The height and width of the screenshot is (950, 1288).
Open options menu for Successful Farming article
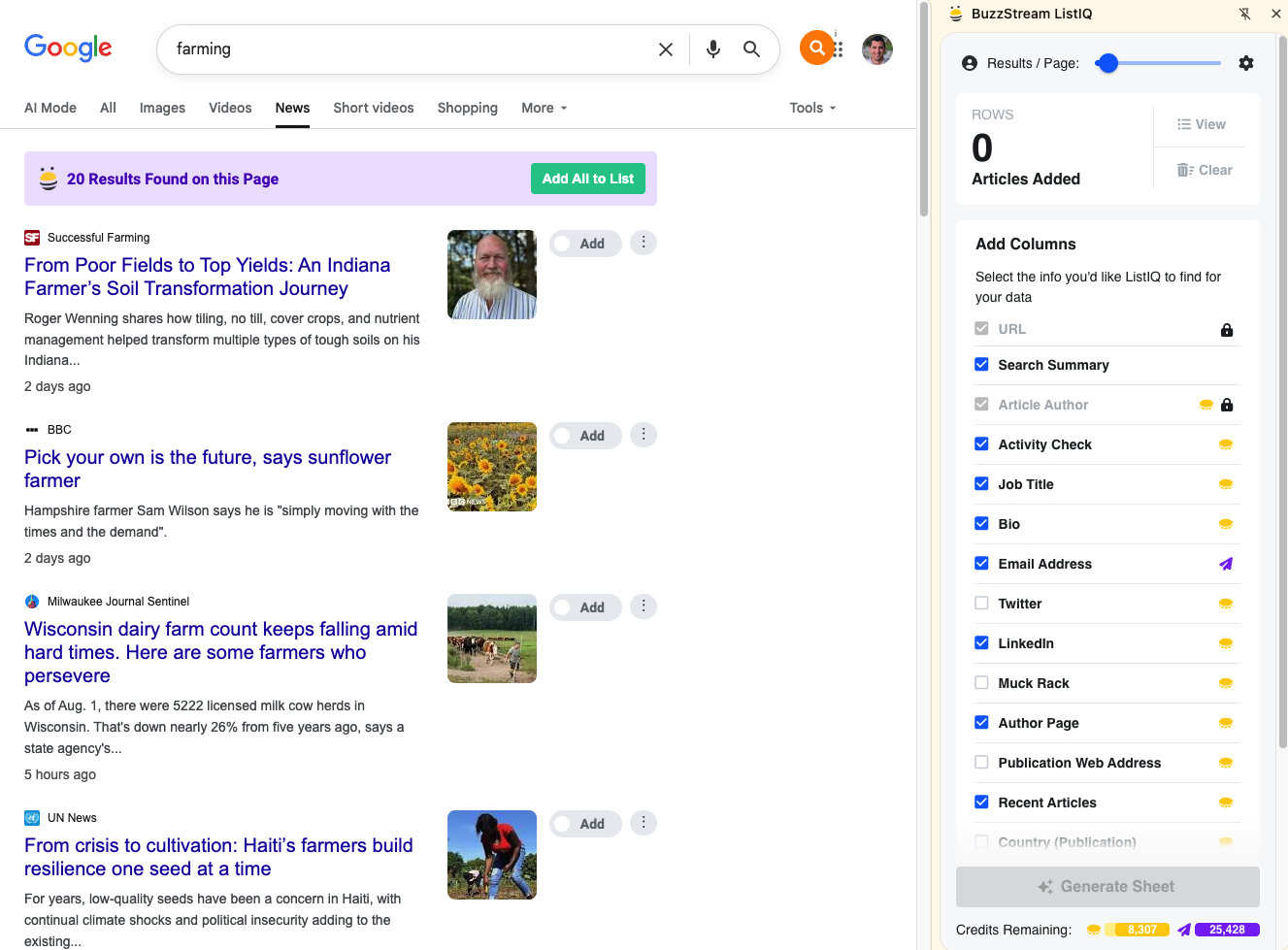coord(644,243)
